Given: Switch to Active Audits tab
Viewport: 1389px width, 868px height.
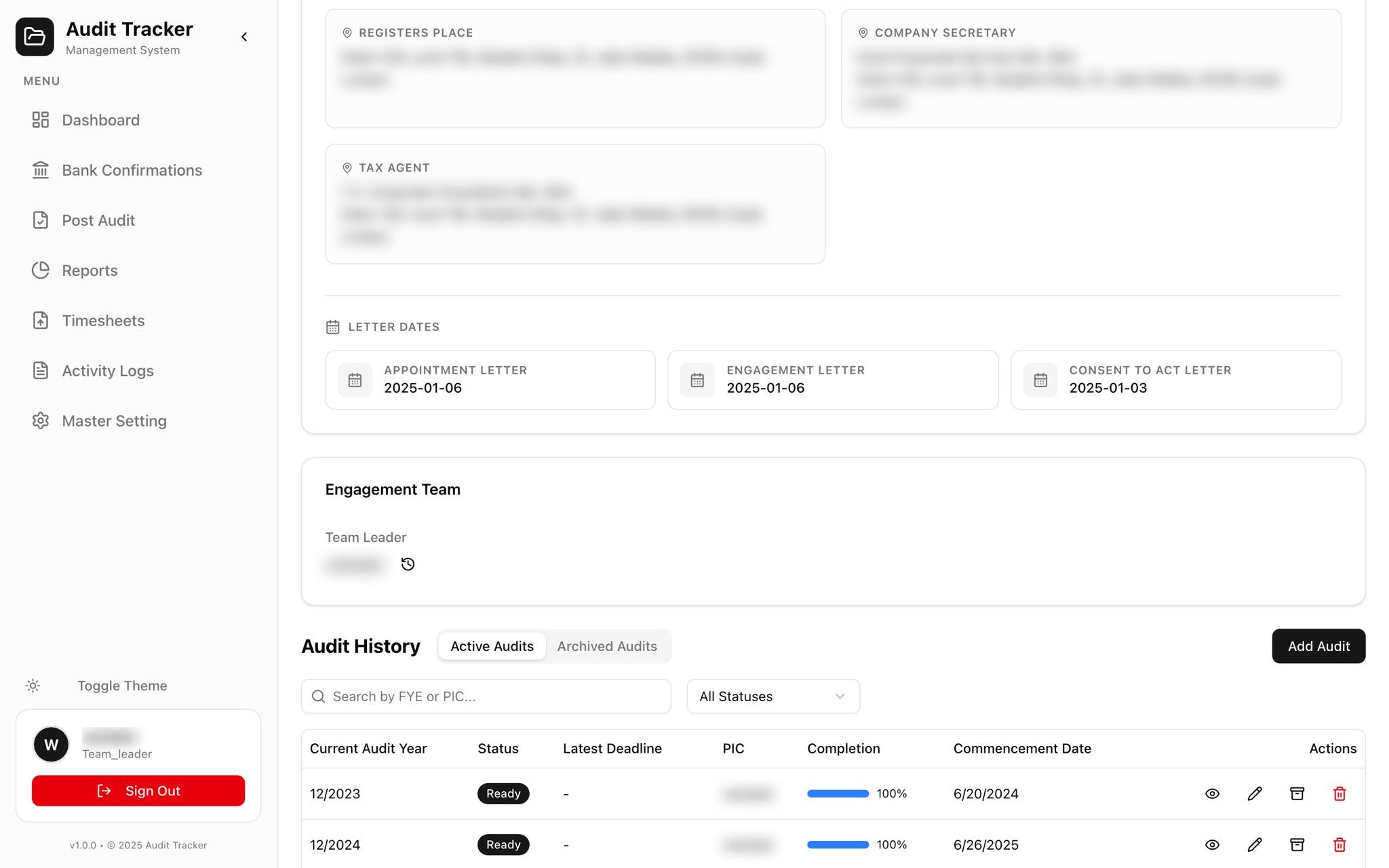Looking at the screenshot, I should [492, 646].
